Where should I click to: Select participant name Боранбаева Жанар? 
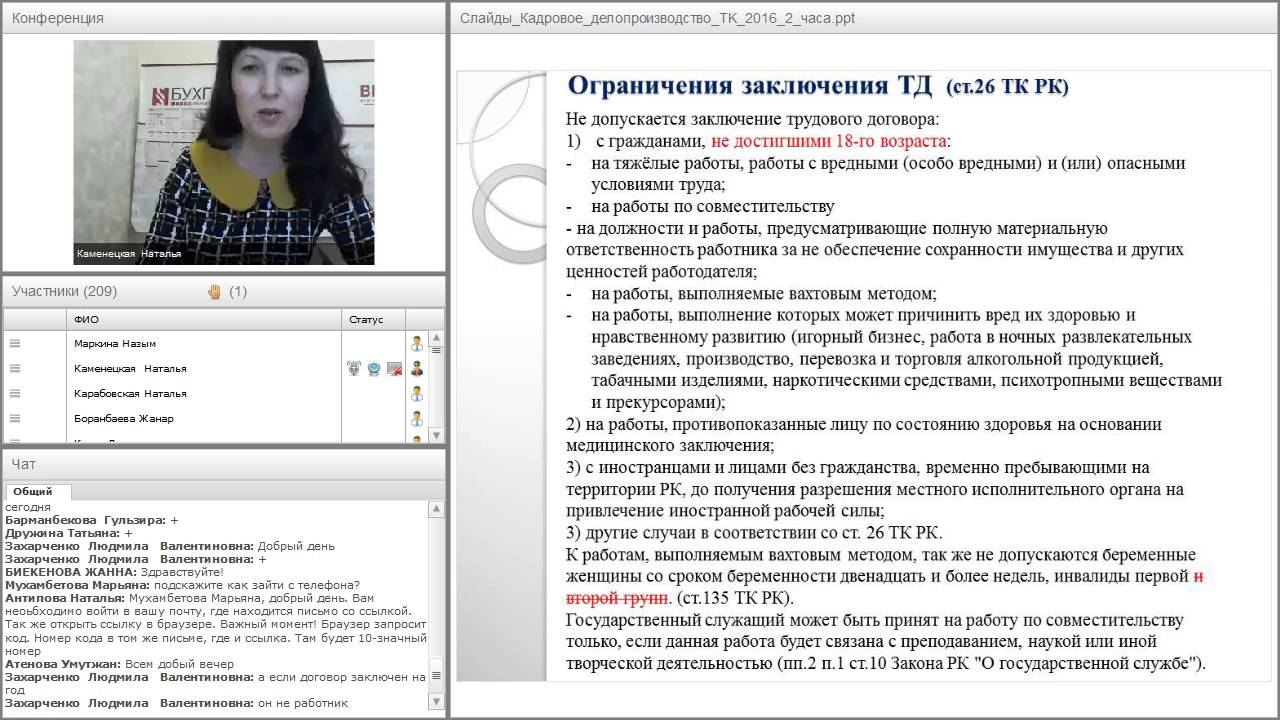[123, 418]
